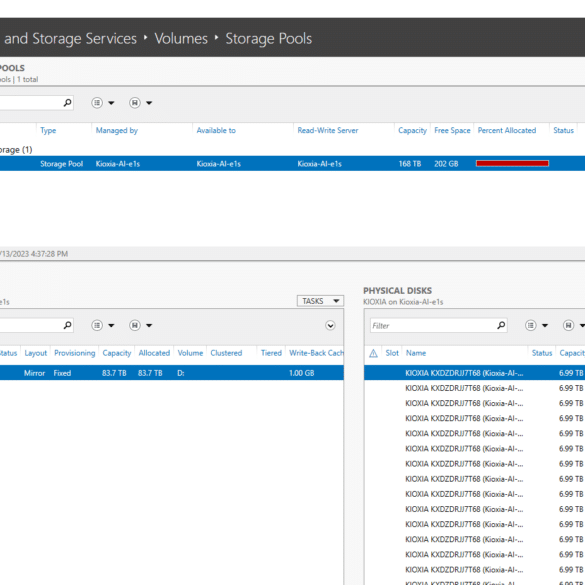The width and height of the screenshot is (585, 585).
Task: Expand save query arrow in virtual disks toolbar
Action: [x=149, y=326]
